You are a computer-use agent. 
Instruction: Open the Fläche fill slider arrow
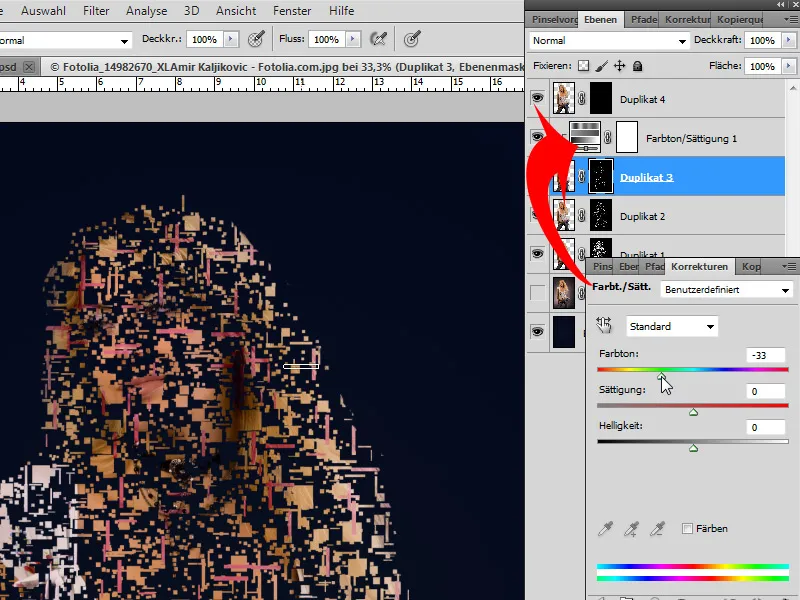[789, 66]
